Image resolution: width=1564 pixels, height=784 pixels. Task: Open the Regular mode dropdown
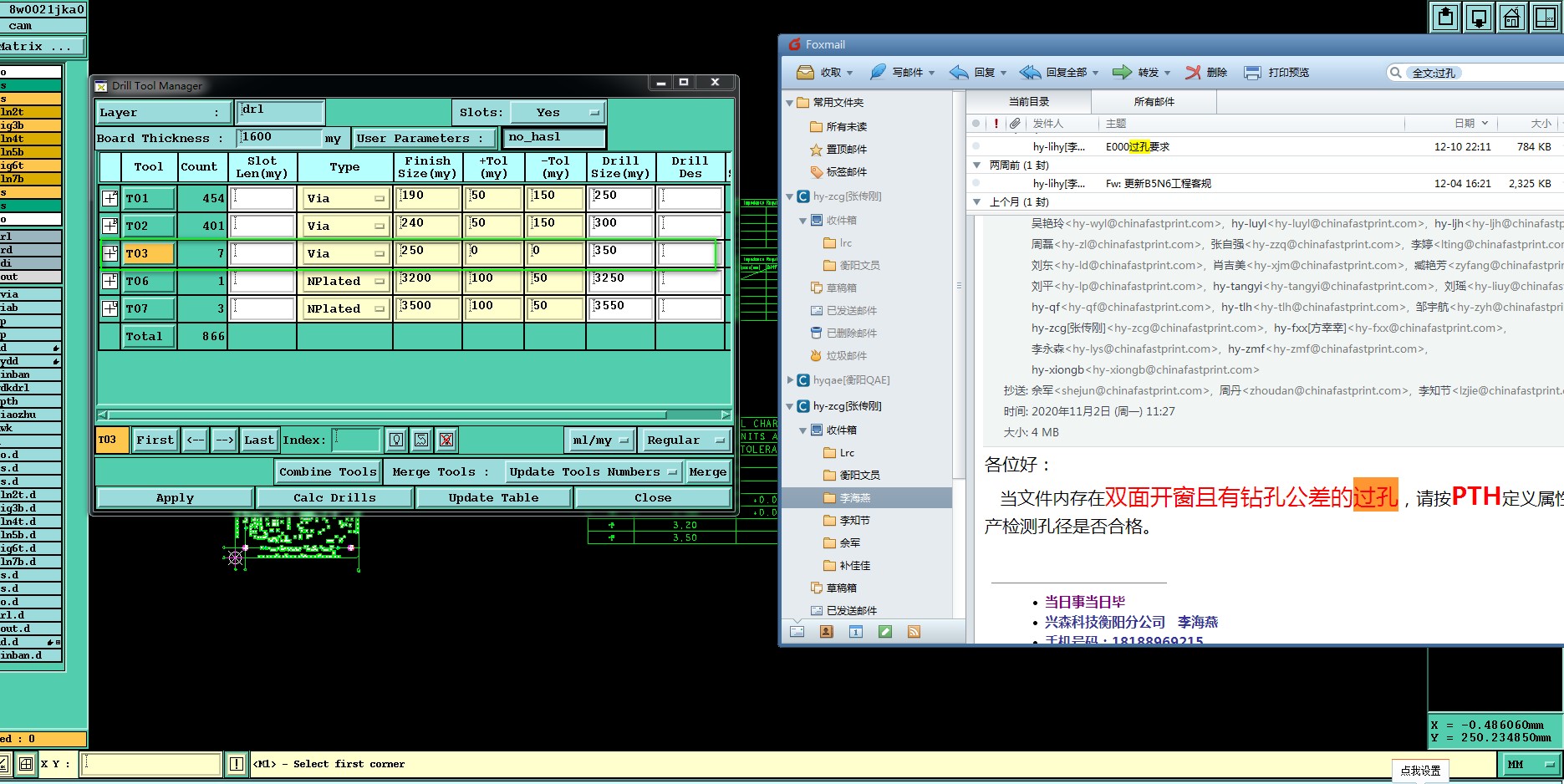[685, 440]
